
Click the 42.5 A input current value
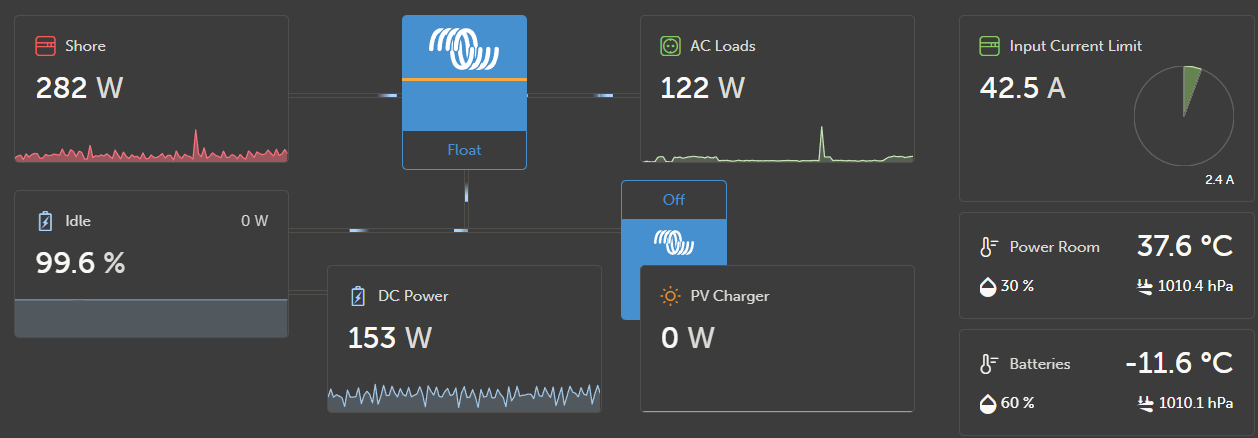pos(1023,88)
